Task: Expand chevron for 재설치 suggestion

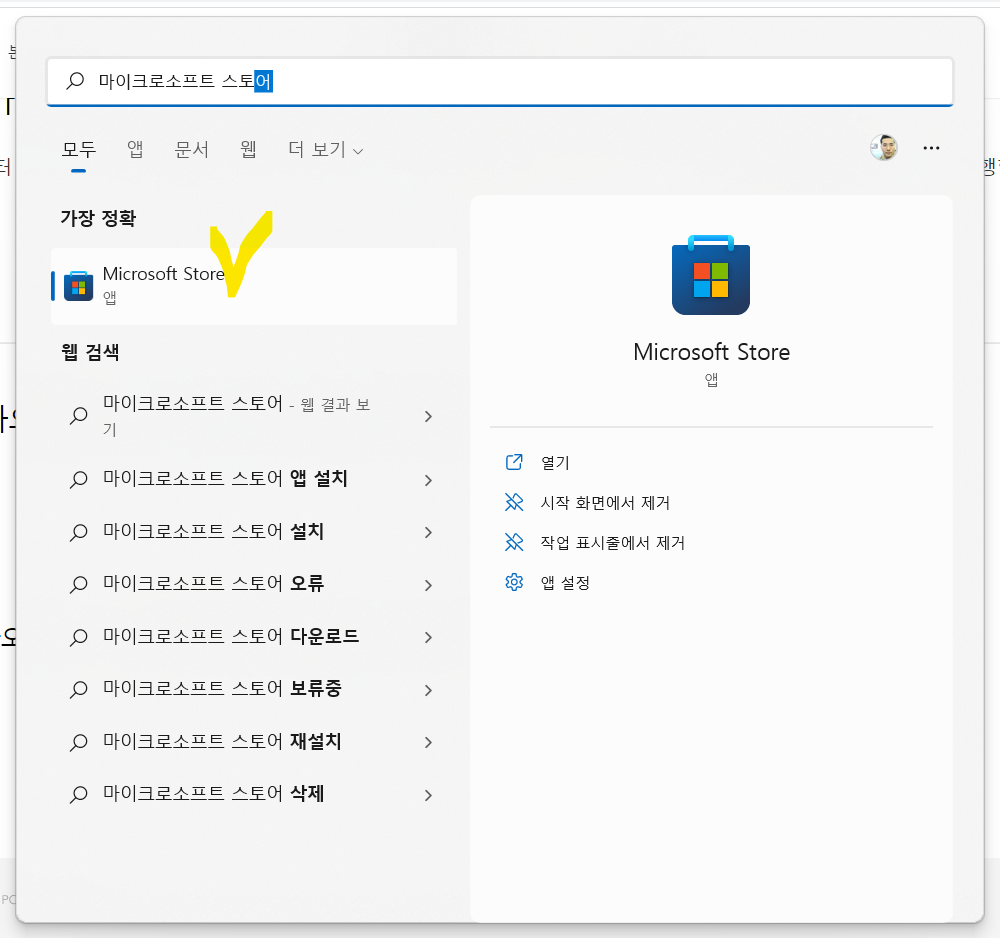Action: pyautogui.click(x=429, y=742)
